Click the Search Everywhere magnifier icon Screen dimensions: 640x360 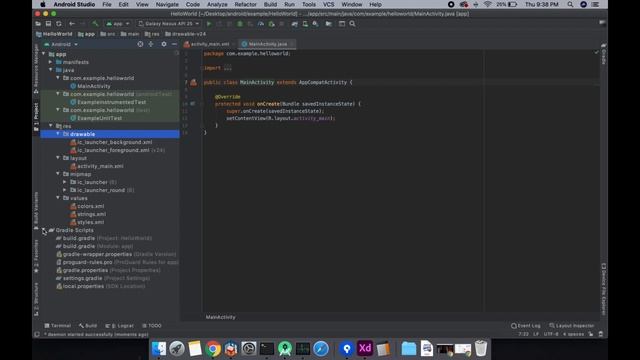[352, 24]
